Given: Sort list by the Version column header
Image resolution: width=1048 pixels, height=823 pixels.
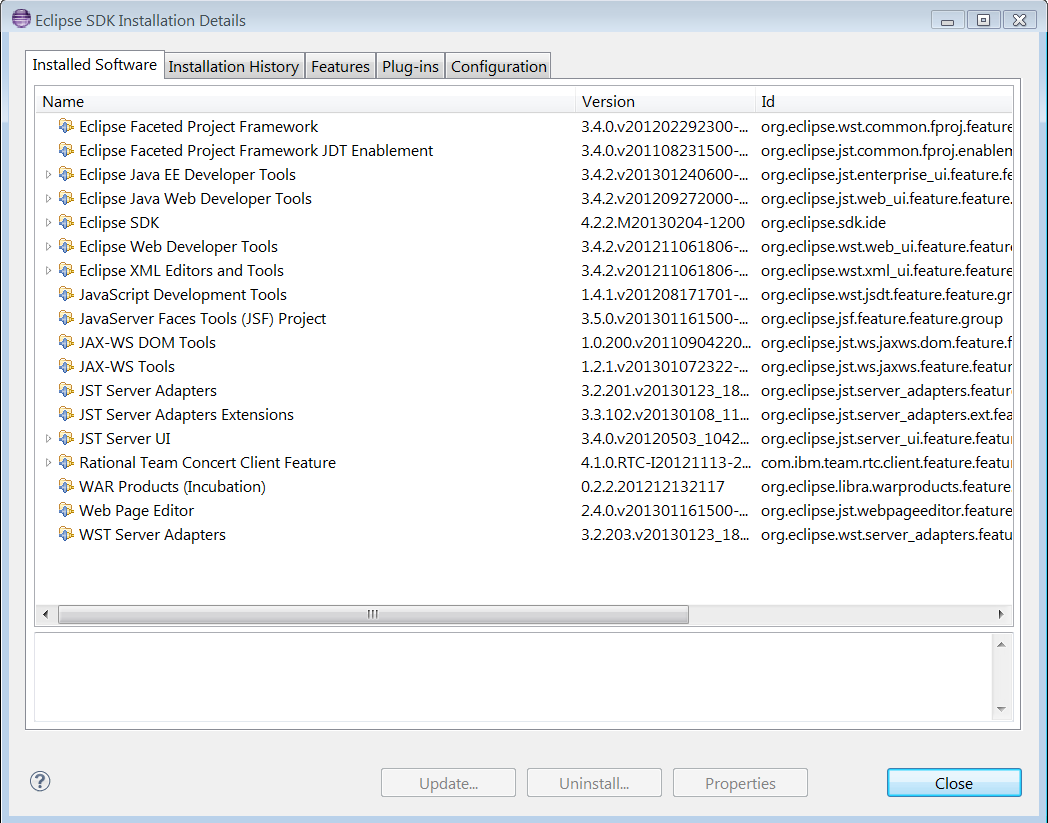Looking at the screenshot, I should coord(665,102).
